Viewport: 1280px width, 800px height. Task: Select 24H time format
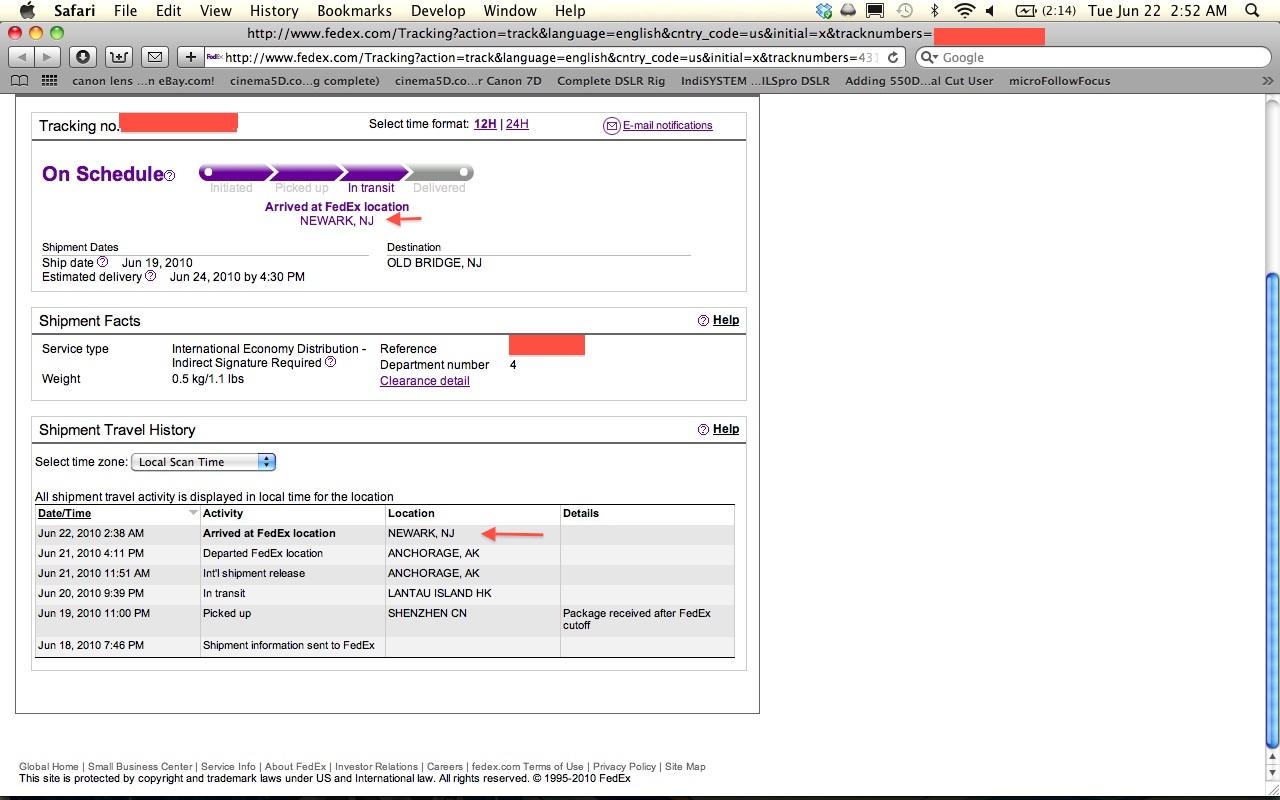tap(517, 124)
